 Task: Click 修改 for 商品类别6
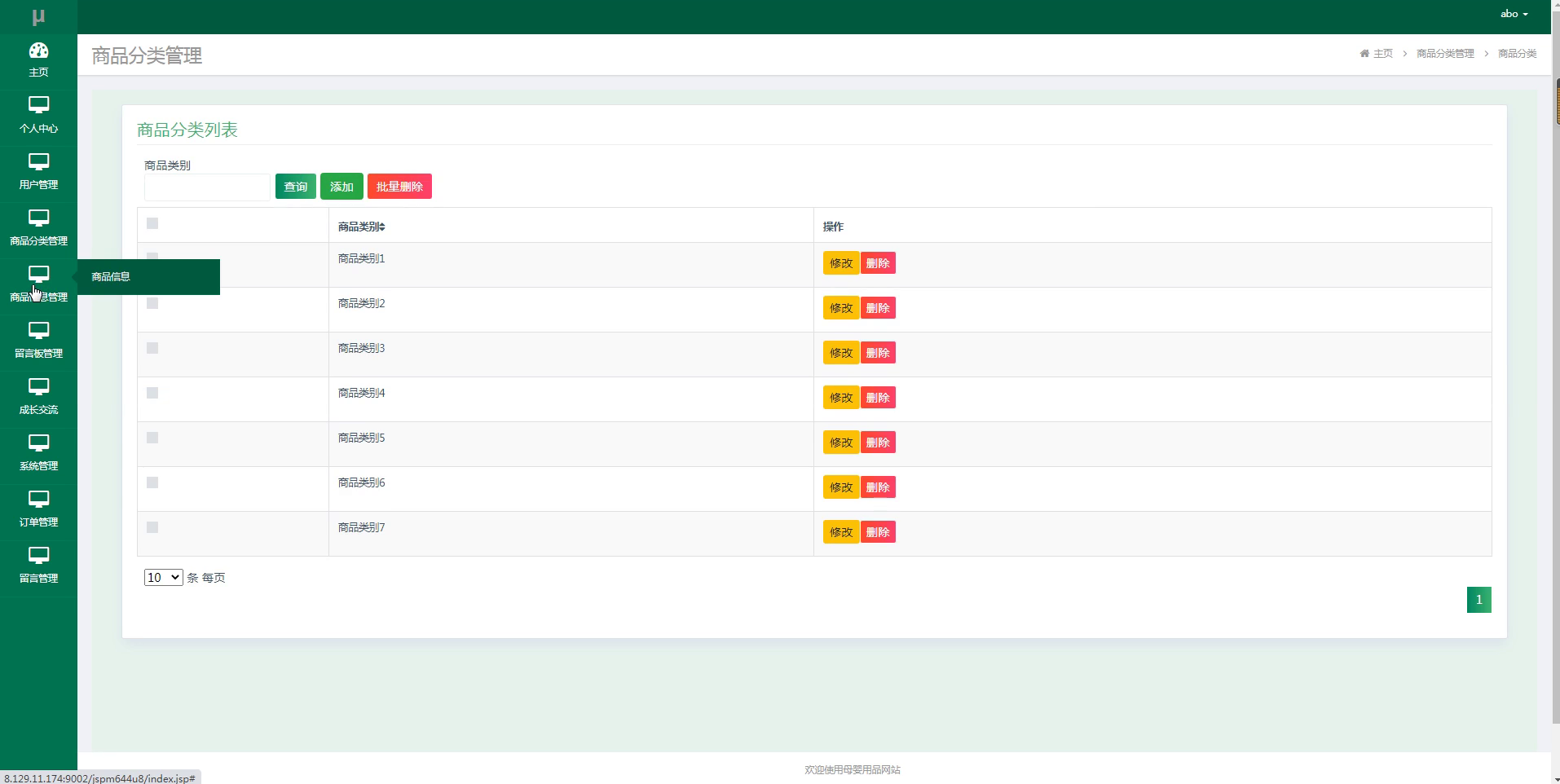[841, 487]
